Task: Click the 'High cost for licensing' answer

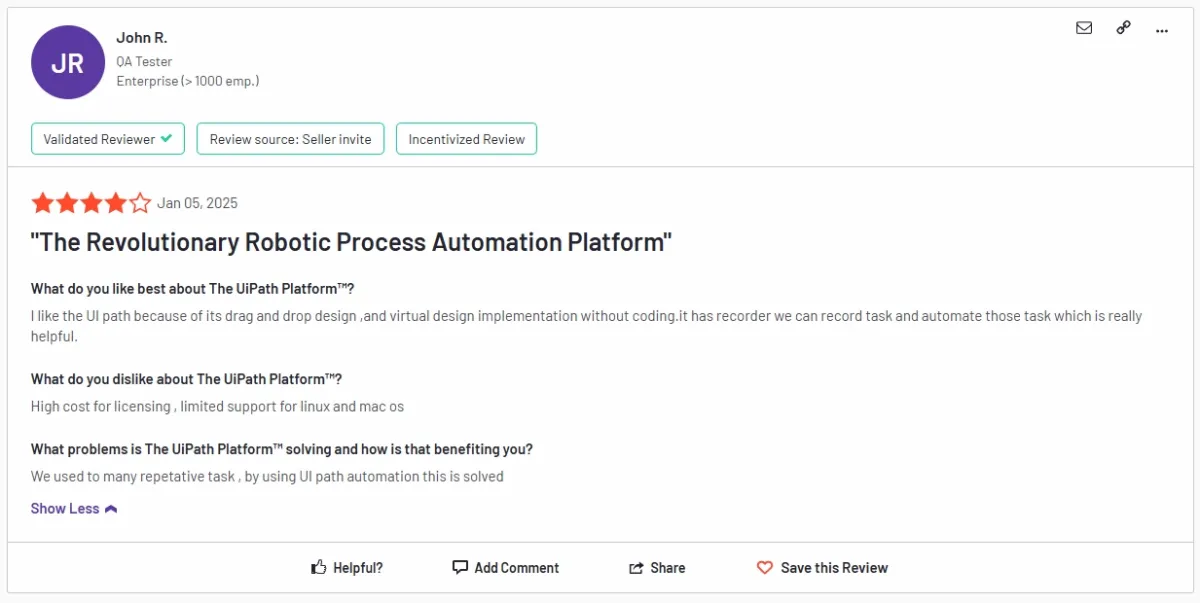Action: coord(217,406)
